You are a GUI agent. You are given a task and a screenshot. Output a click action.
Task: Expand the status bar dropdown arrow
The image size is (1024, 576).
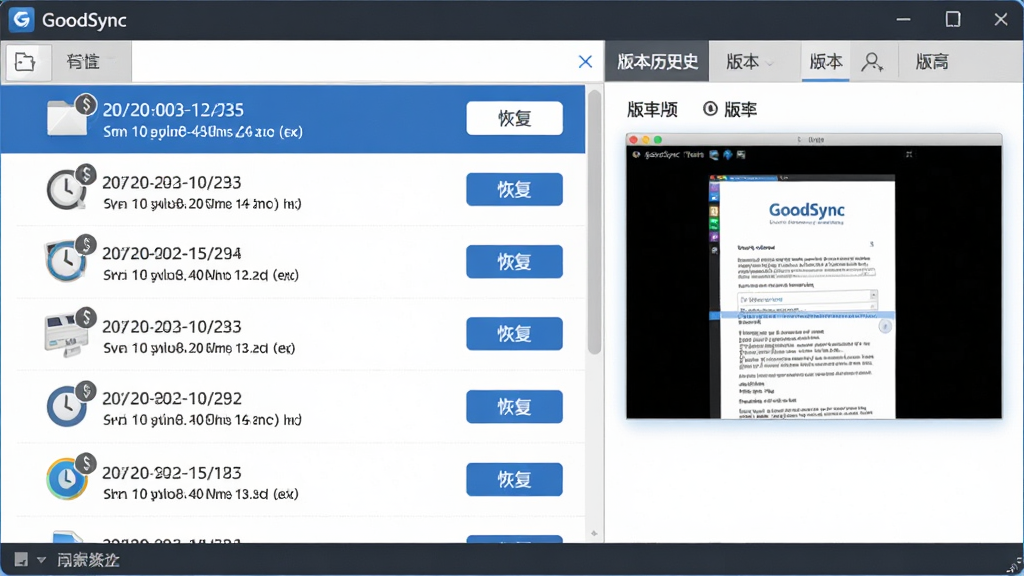click(x=41, y=560)
